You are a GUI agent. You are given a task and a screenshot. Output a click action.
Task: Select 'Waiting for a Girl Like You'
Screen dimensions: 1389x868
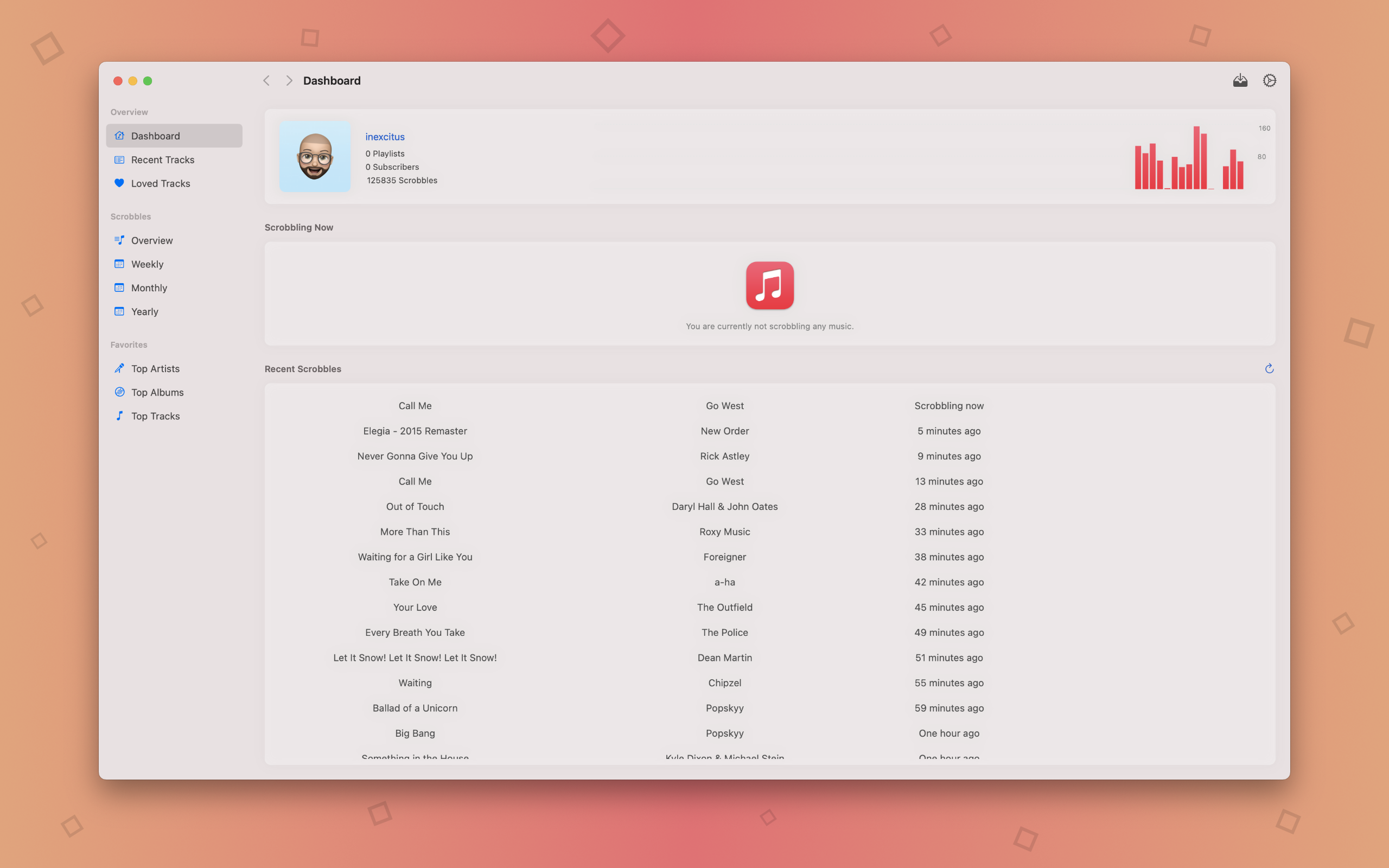(415, 557)
